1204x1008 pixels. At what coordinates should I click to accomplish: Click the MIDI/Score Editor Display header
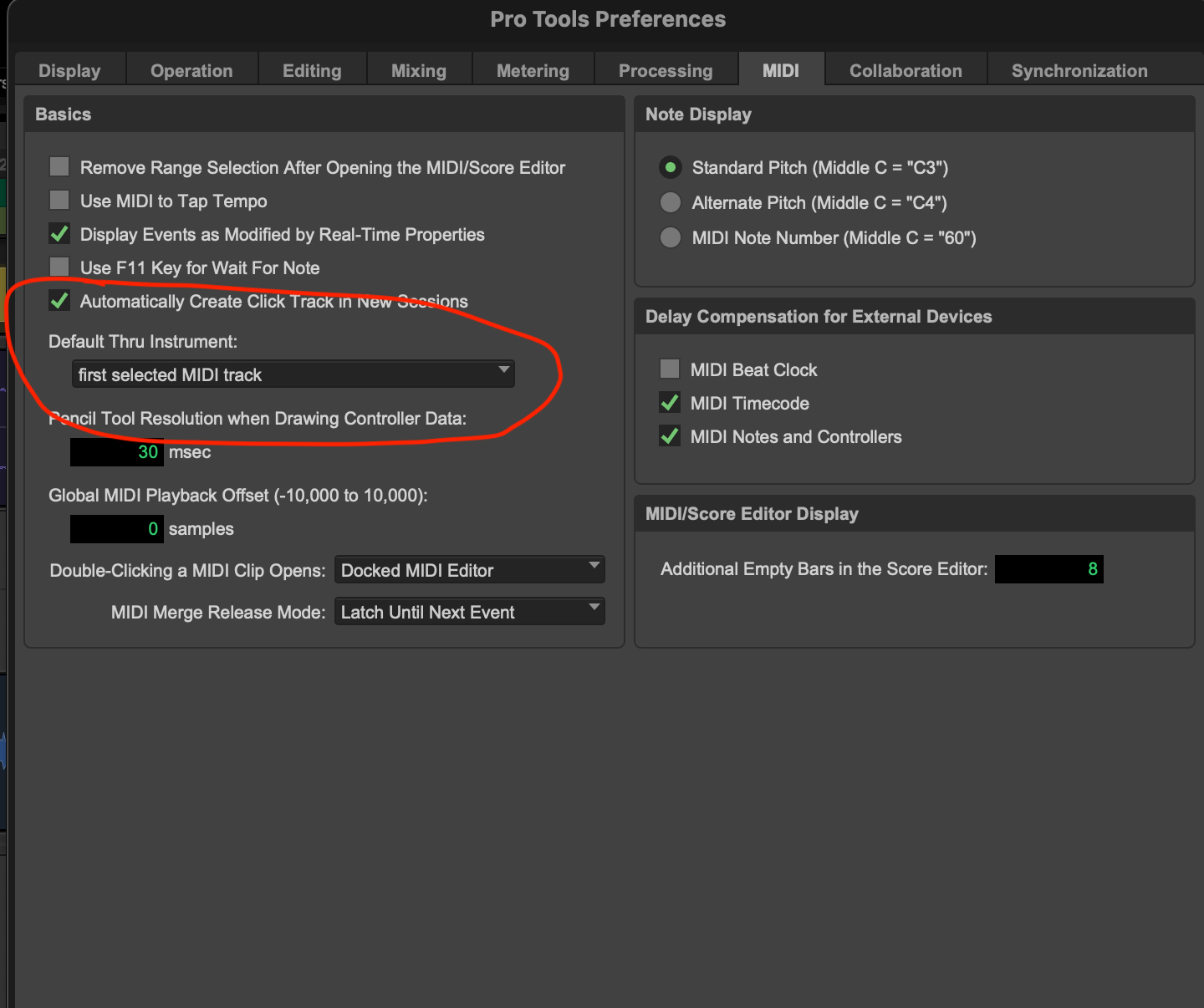coord(752,514)
